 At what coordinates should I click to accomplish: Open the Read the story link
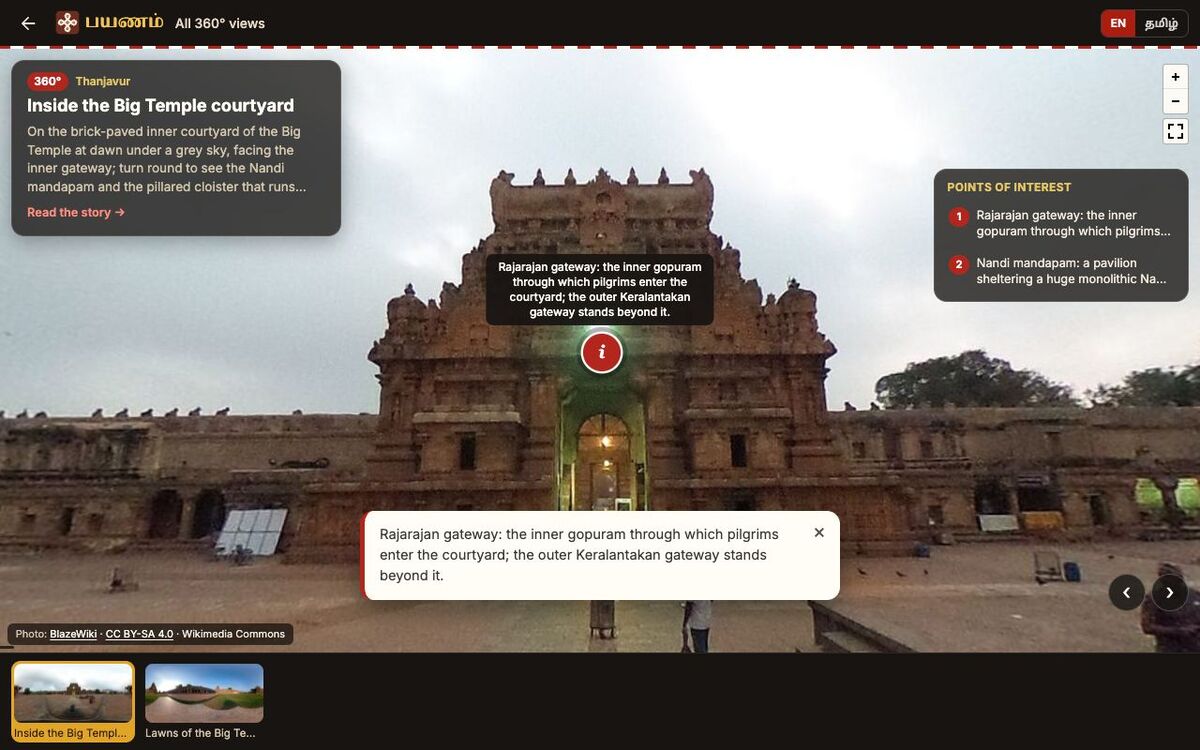(76, 212)
